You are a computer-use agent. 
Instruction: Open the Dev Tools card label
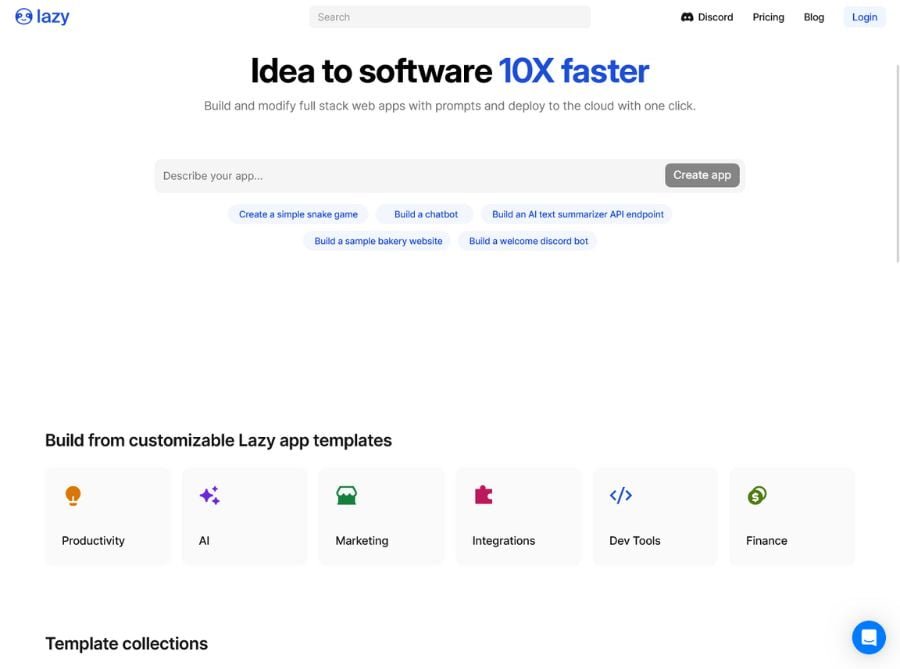[634, 540]
